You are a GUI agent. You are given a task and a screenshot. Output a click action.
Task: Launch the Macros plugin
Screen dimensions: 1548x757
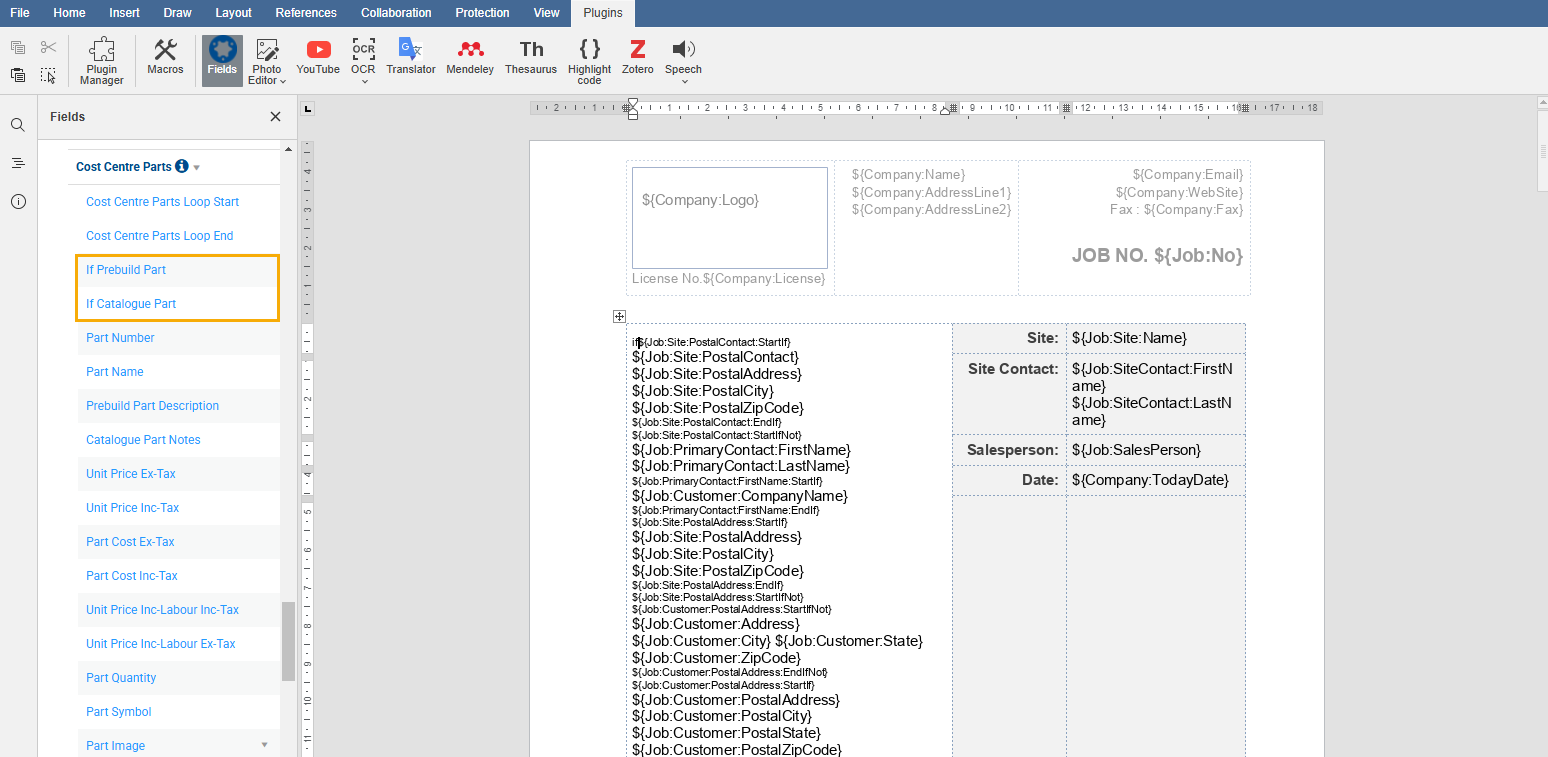(165, 57)
